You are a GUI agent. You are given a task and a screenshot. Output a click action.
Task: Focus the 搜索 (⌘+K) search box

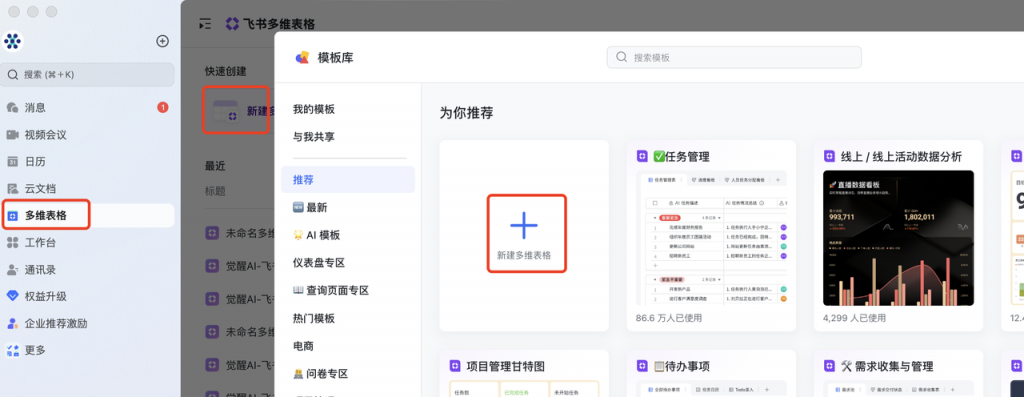point(88,74)
